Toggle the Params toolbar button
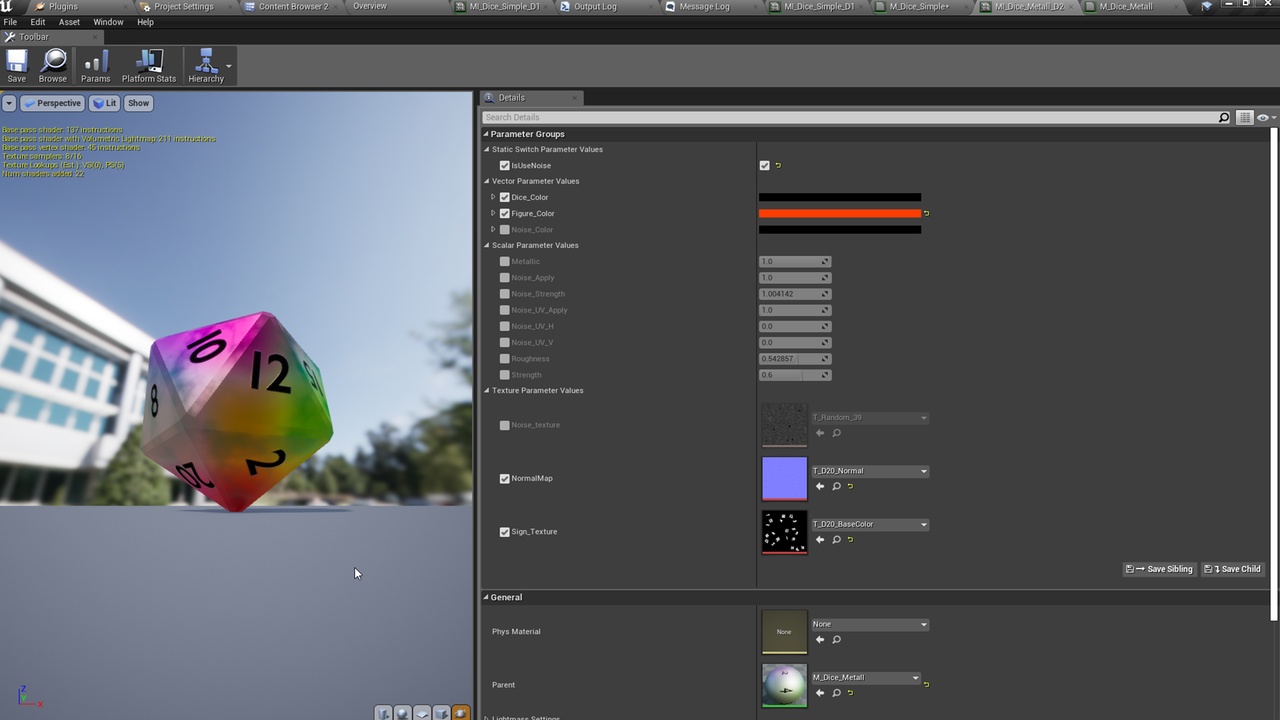Viewport: 1280px width, 720px height. (95, 66)
